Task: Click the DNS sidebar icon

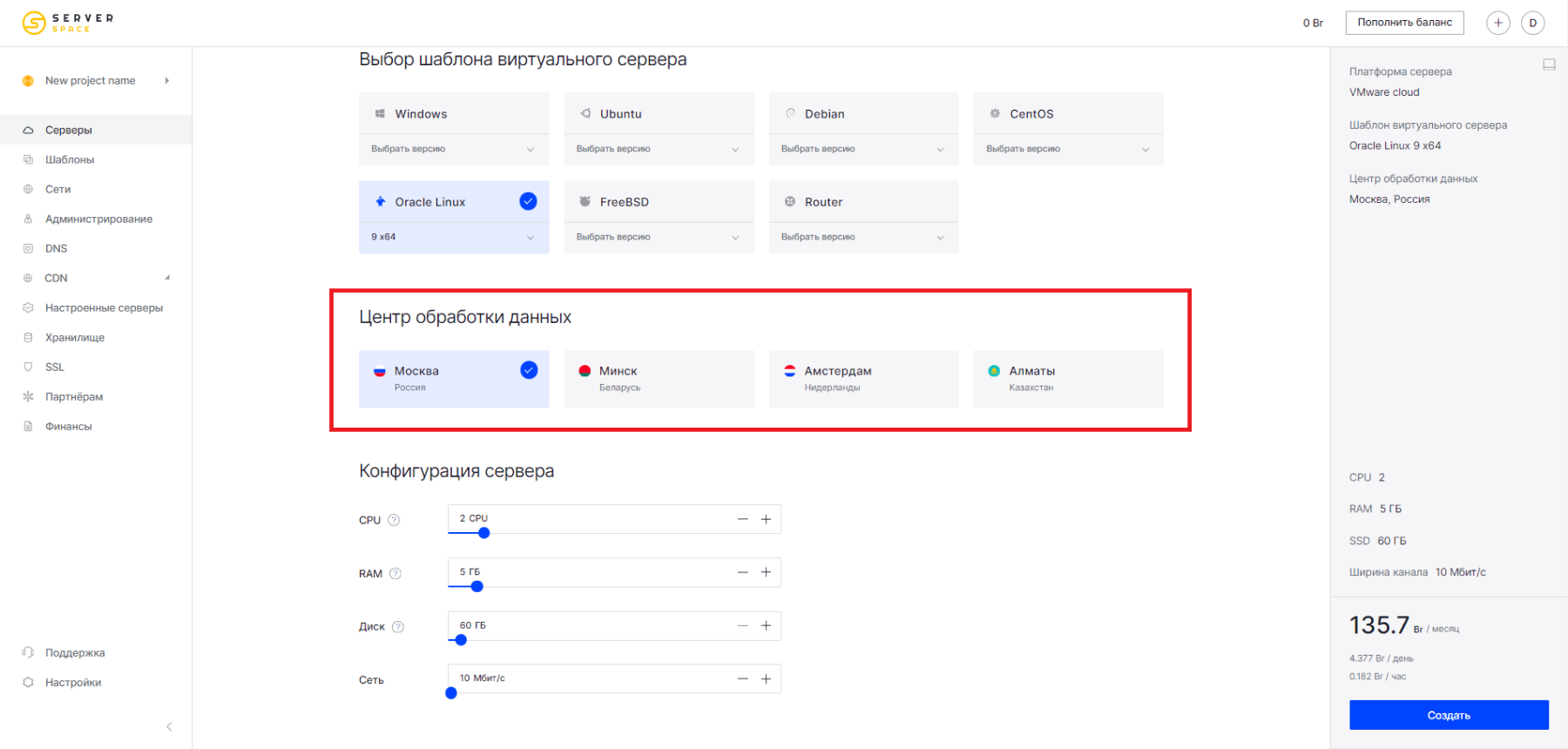Action: pyautogui.click(x=28, y=248)
